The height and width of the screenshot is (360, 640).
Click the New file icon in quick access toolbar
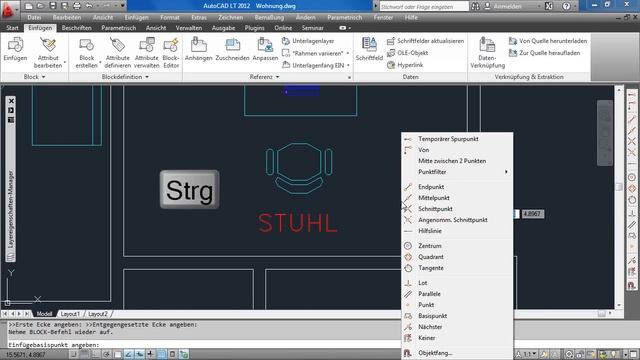coord(29,6)
